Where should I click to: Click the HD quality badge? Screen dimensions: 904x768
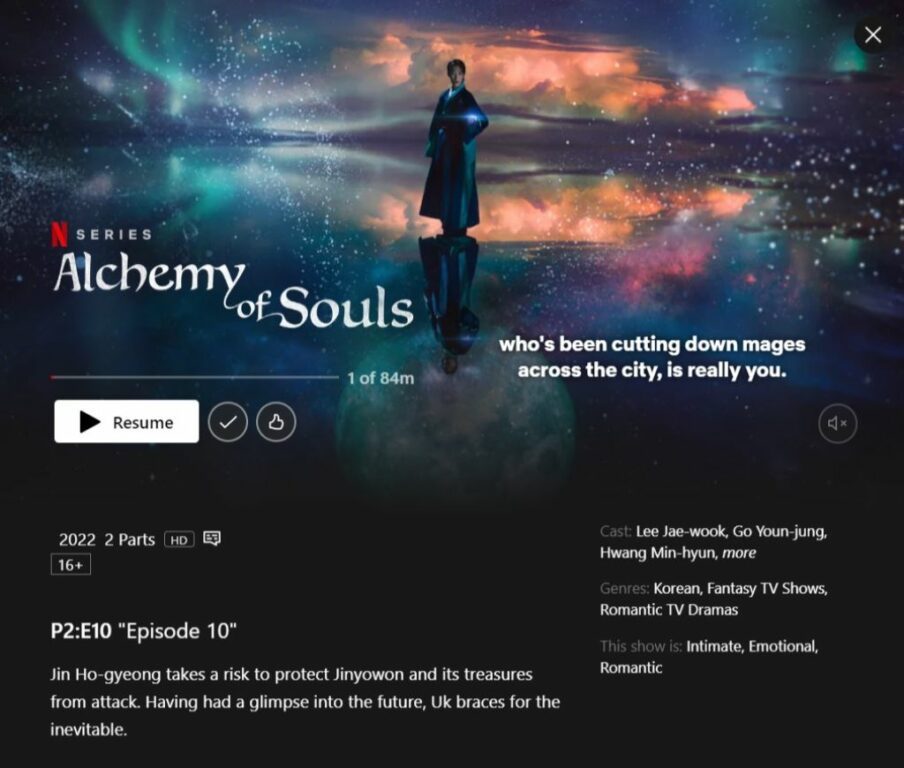tap(179, 540)
